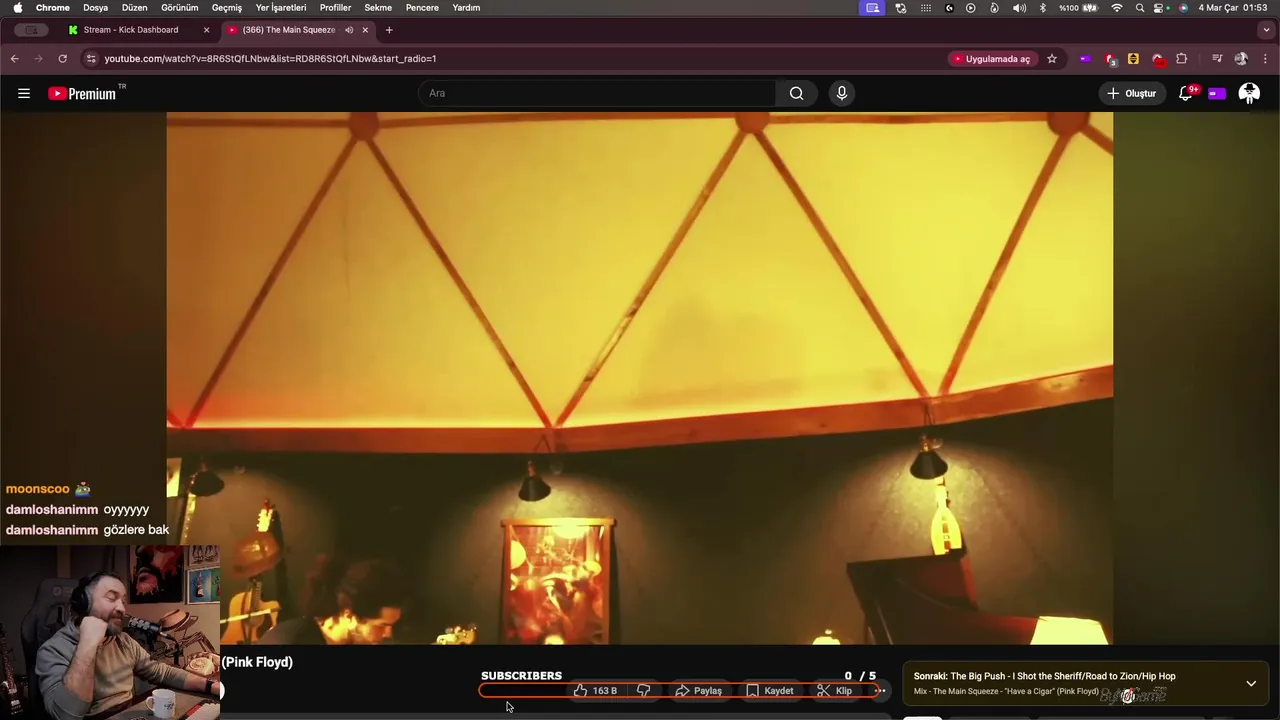1280x720 pixels.
Task: Open the YouTube account avatar menu
Action: 1249,93
